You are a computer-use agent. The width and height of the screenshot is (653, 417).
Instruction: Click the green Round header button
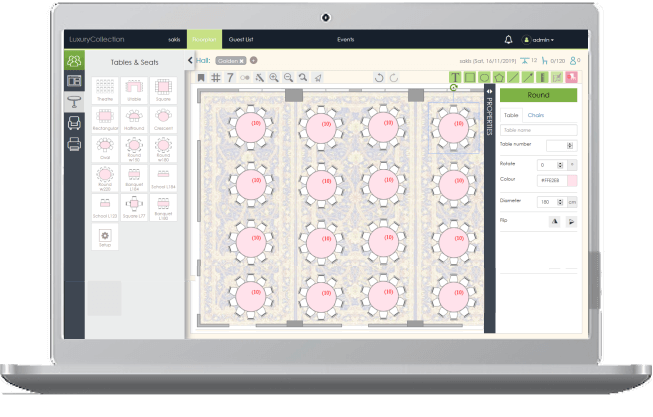coord(538,95)
